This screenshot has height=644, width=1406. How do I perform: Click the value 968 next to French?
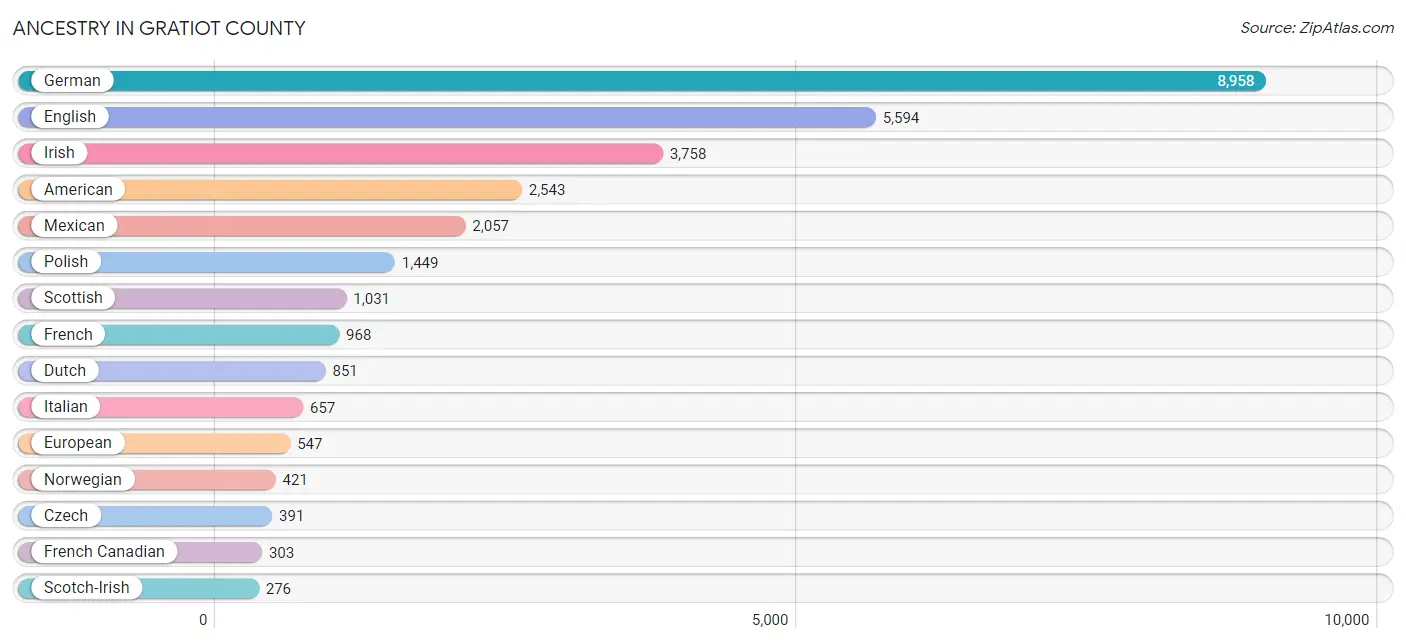click(359, 335)
